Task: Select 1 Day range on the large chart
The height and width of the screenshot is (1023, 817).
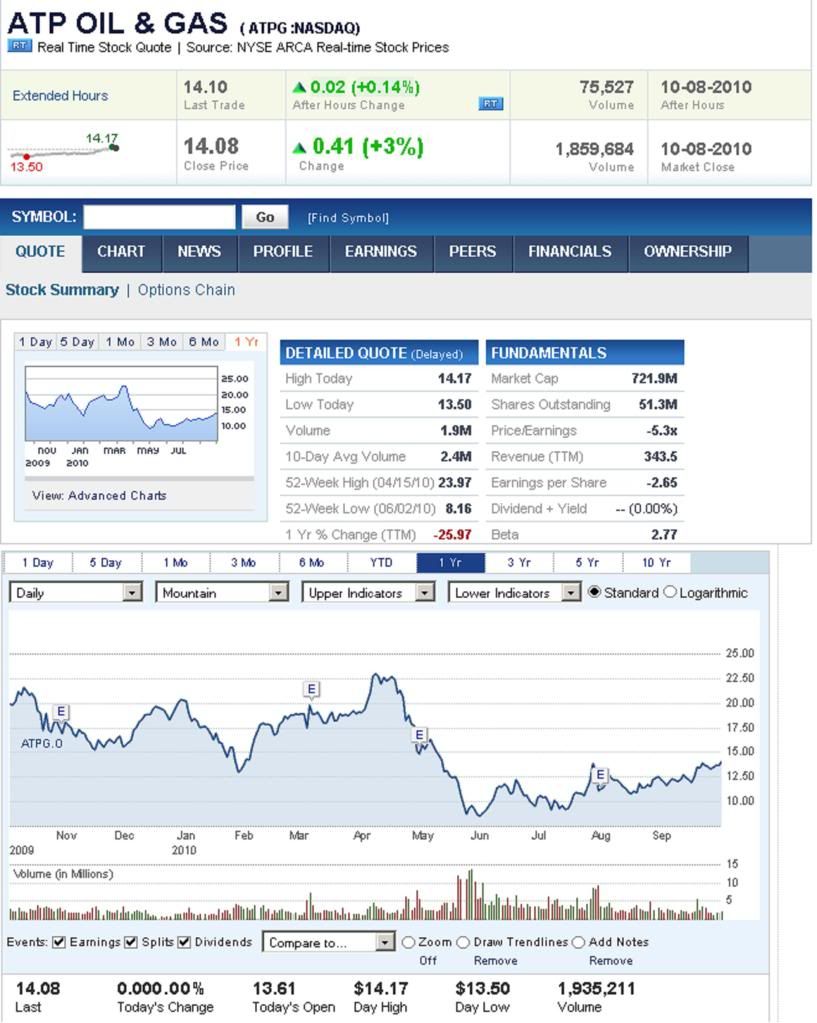Action: [x=38, y=562]
